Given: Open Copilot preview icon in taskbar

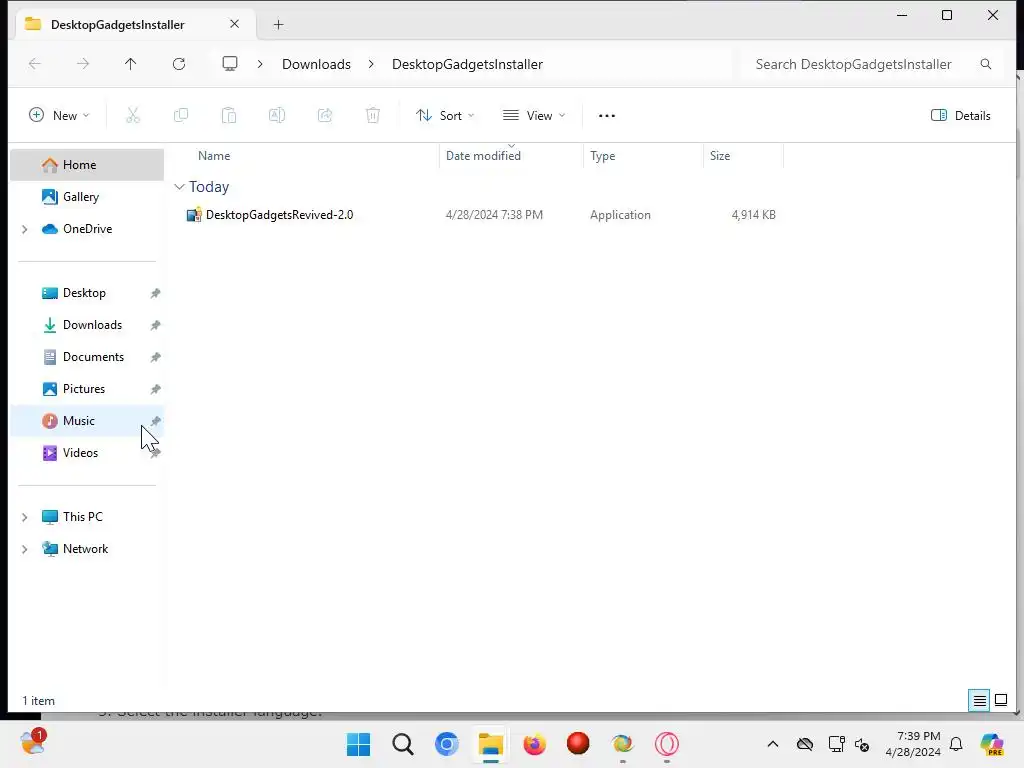Looking at the screenshot, I should 992,744.
